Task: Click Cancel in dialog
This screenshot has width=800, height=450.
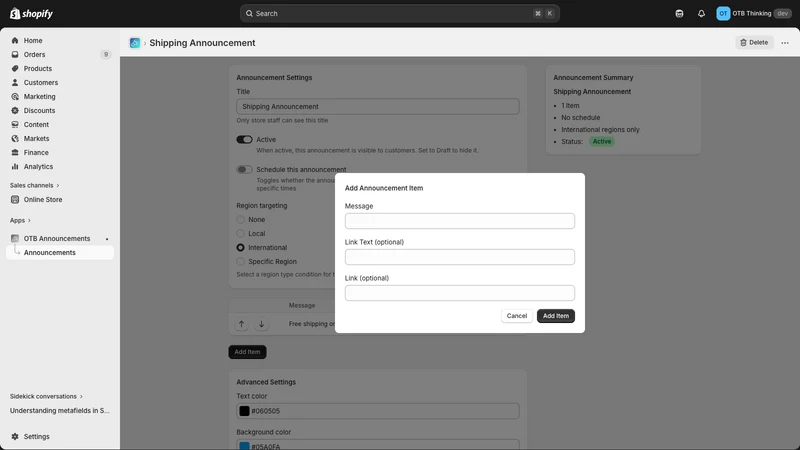Action: coord(516,316)
